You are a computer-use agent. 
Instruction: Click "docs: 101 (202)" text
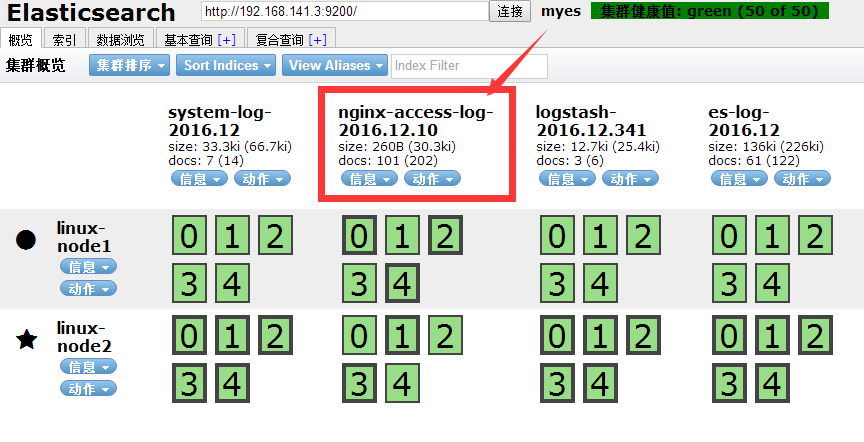click(x=388, y=160)
